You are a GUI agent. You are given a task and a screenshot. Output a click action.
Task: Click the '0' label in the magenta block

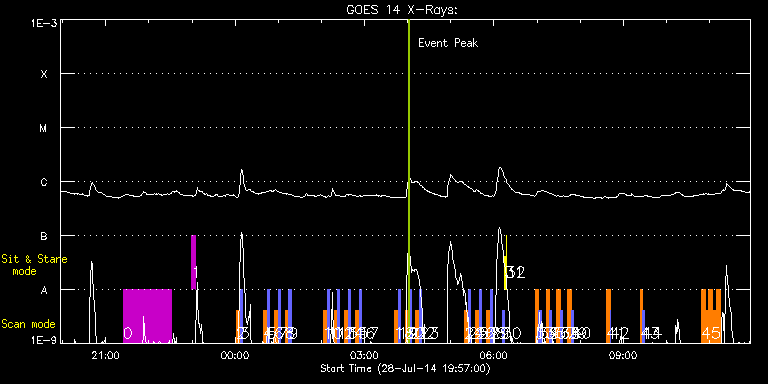click(127, 334)
